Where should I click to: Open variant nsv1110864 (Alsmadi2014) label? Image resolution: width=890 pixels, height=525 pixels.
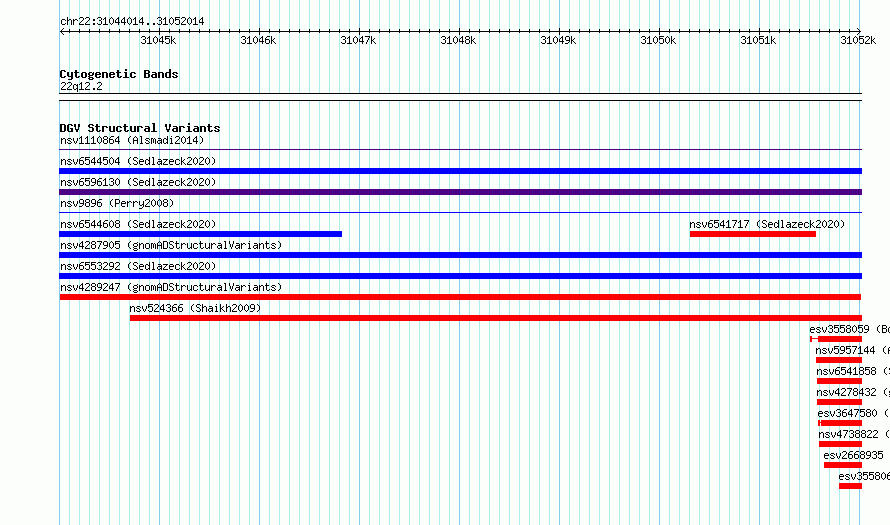point(132,140)
